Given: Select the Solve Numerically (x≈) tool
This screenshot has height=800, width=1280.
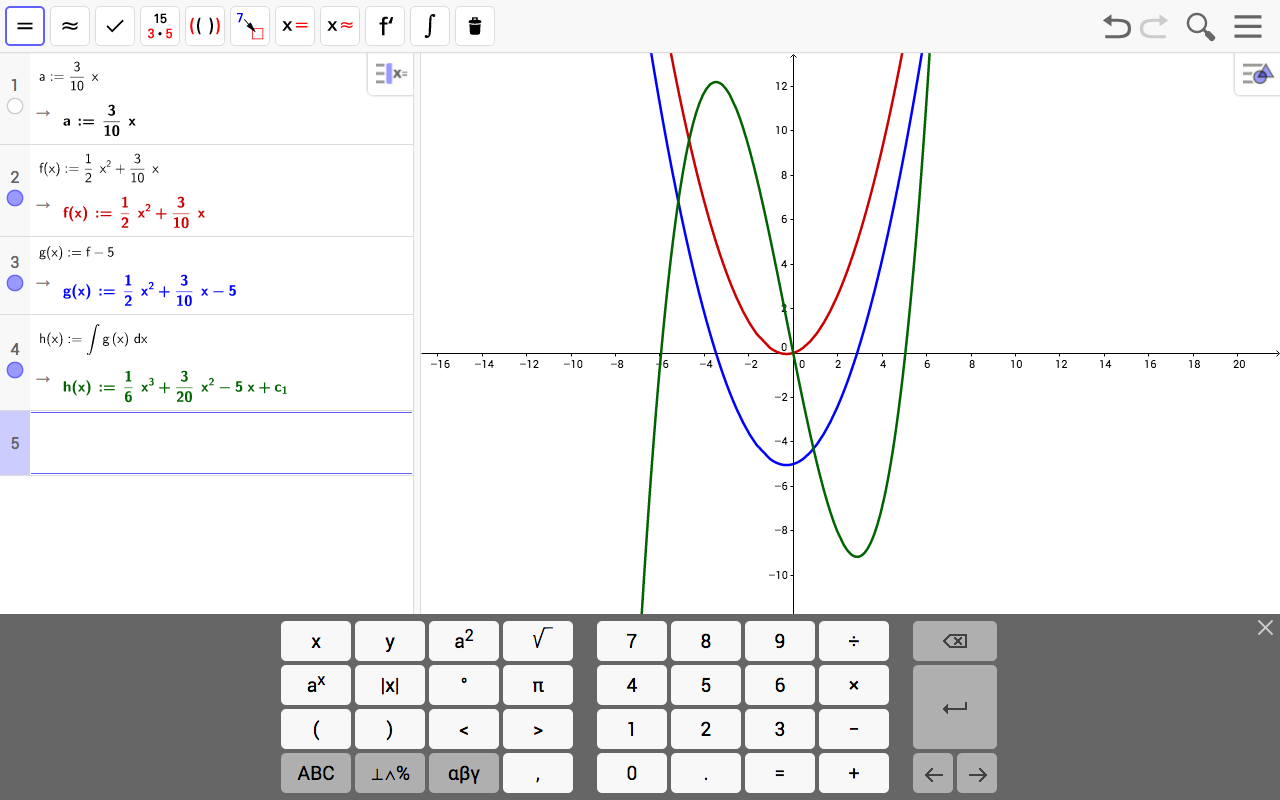Looking at the screenshot, I should pyautogui.click(x=340, y=26).
